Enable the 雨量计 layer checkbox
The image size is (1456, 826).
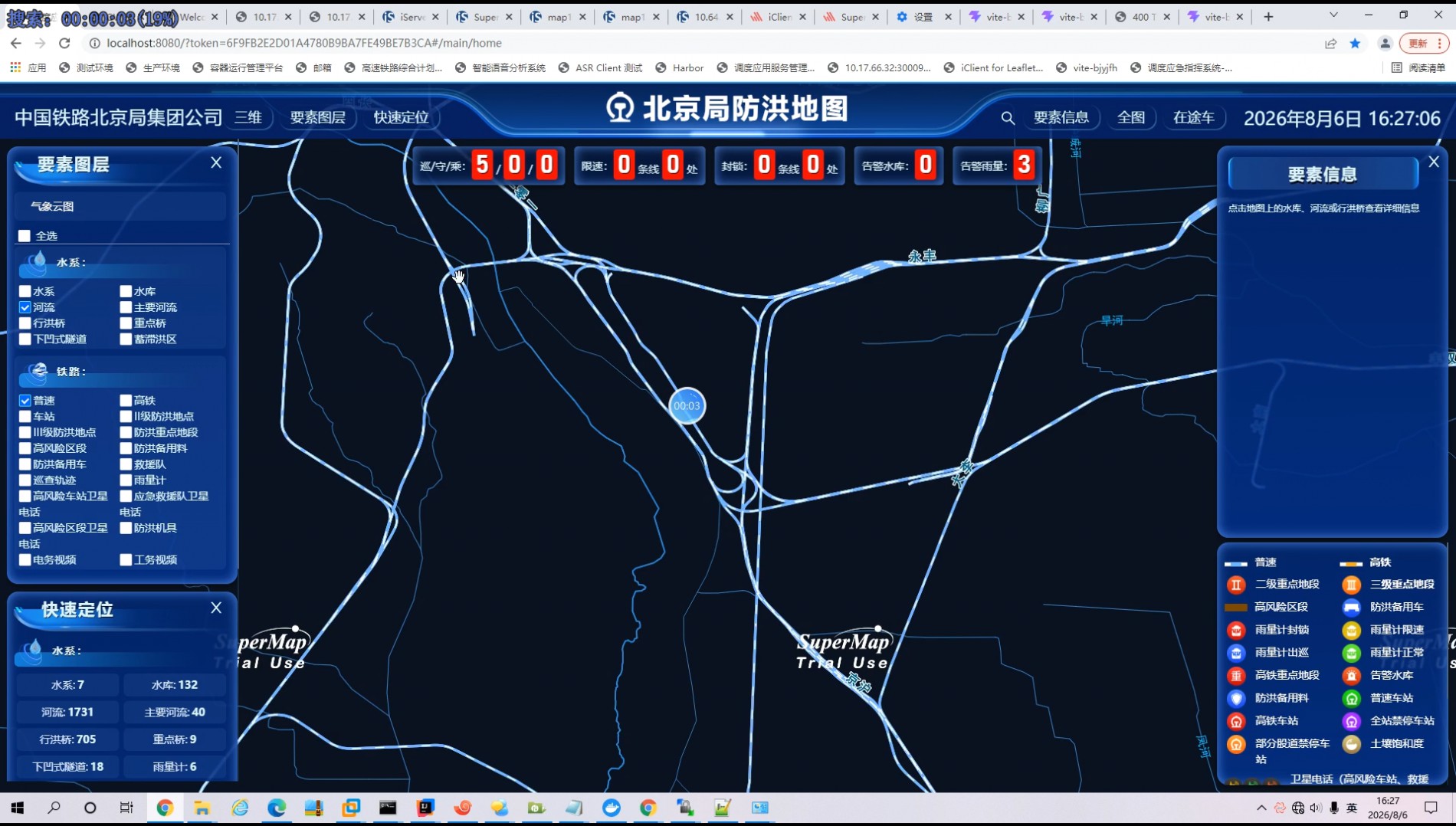[x=126, y=480]
